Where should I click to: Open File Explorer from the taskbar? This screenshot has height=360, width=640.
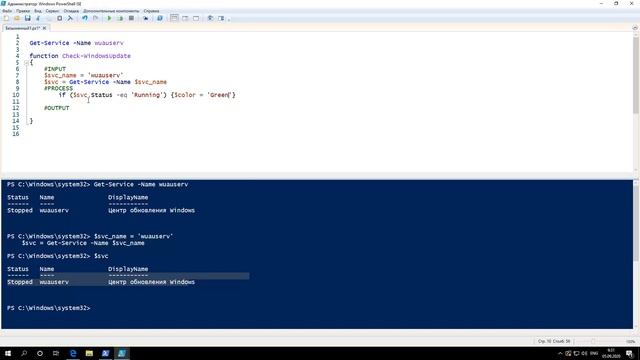pos(89,353)
